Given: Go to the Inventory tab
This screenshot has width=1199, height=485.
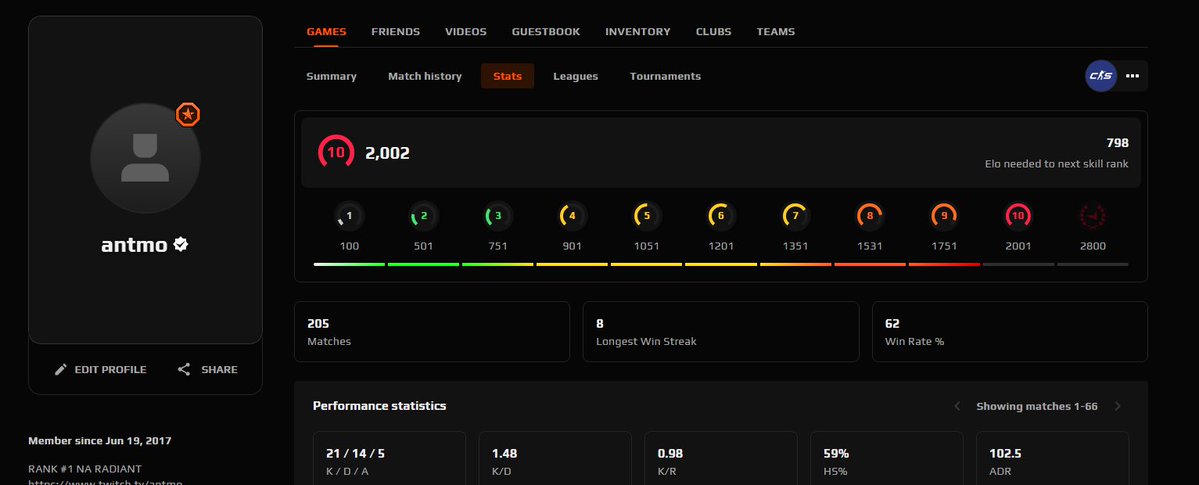Looking at the screenshot, I should (638, 32).
